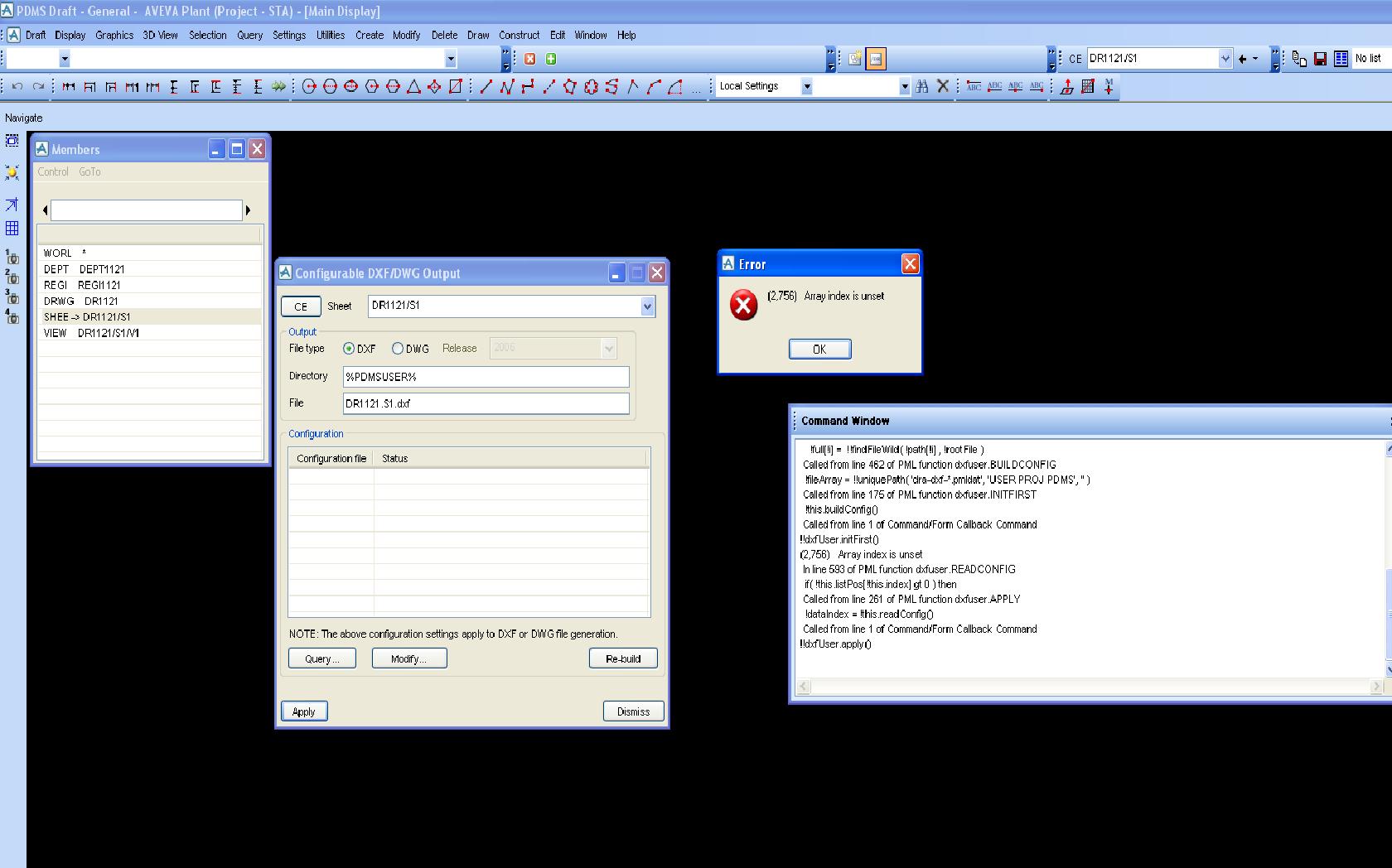
Task: Click the dashed-frame icon at the top of the left sidebar
Action: click(12, 141)
